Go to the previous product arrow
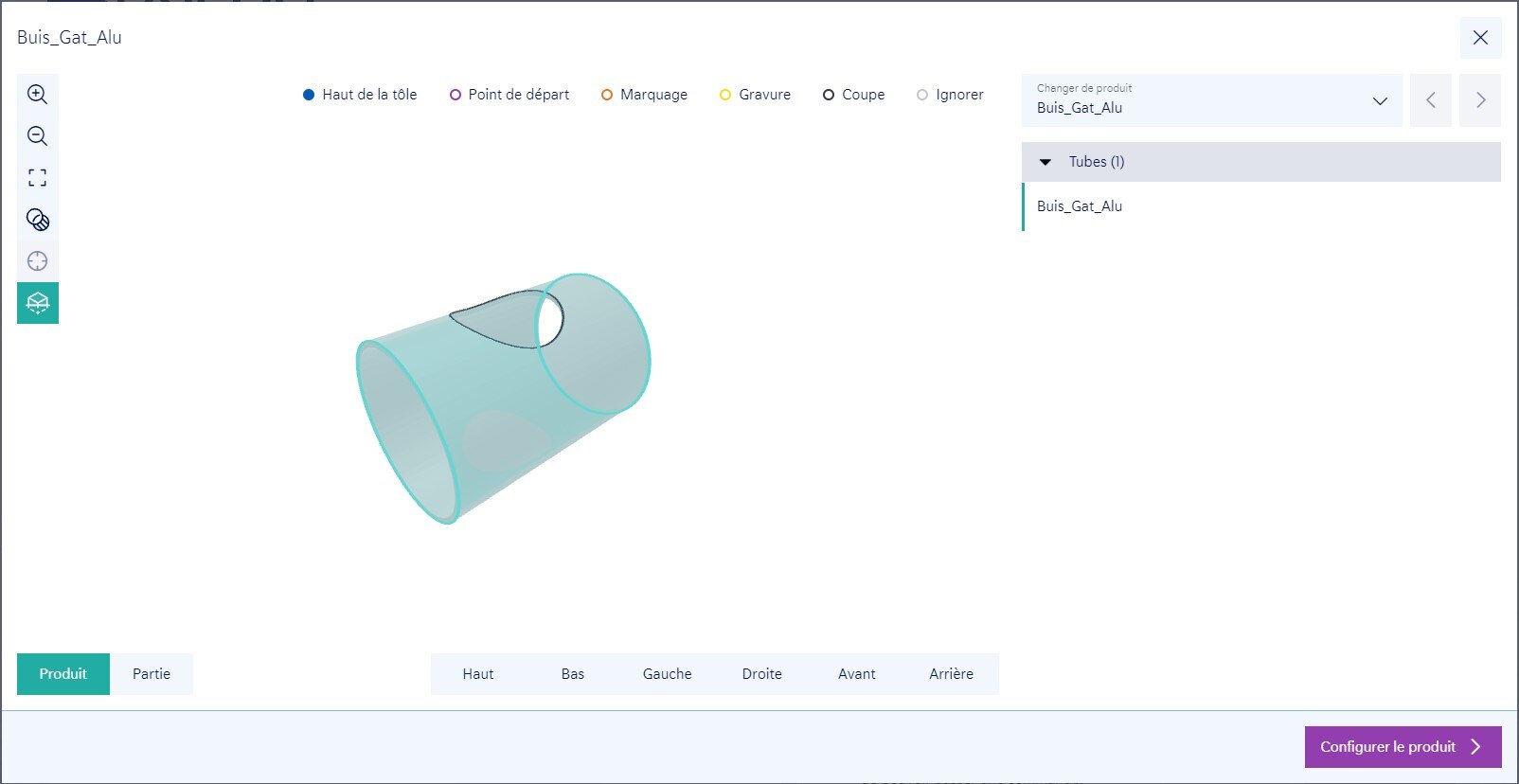 [x=1430, y=100]
